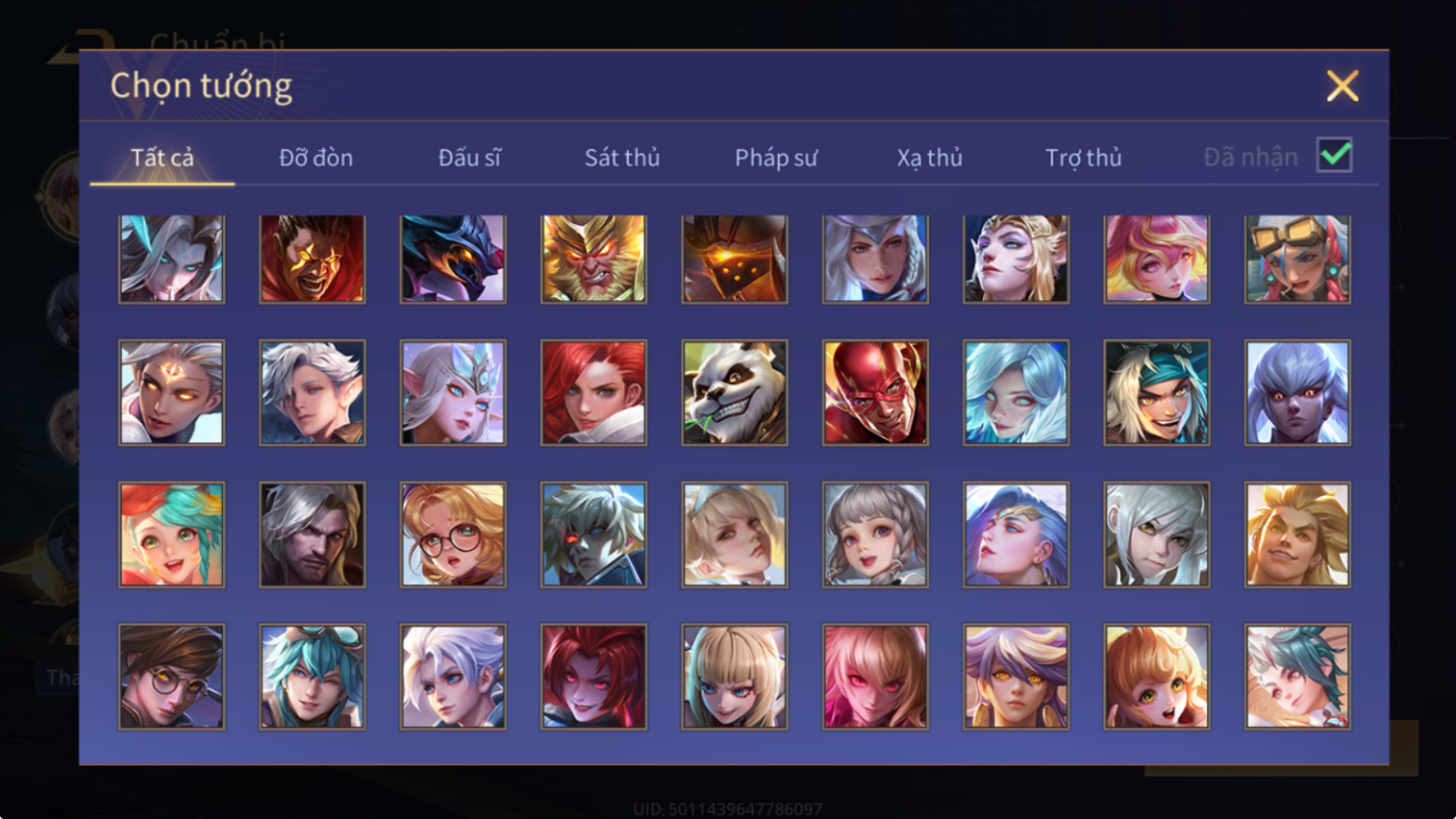
Task: Pick the golden monkey king hero
Action: pos(594,259)
